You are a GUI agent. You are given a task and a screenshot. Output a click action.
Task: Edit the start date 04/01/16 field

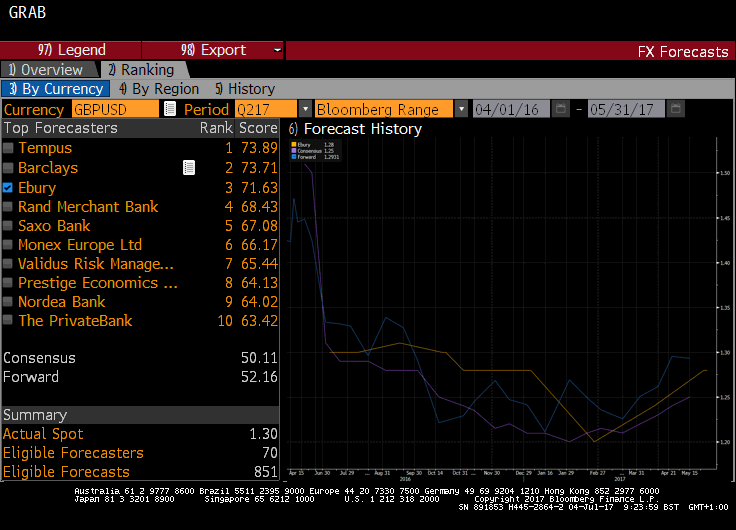(x=511, y=109)
